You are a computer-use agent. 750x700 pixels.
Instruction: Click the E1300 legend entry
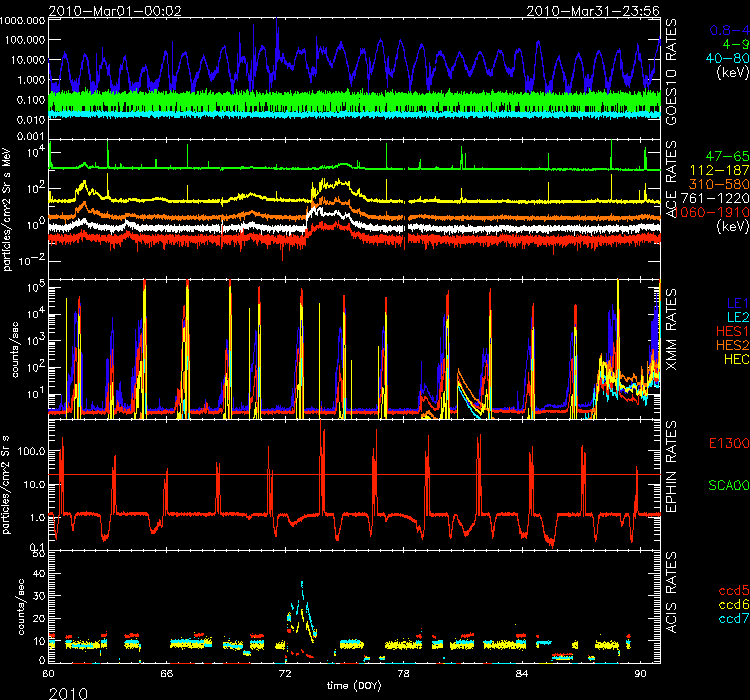(729, 443)
